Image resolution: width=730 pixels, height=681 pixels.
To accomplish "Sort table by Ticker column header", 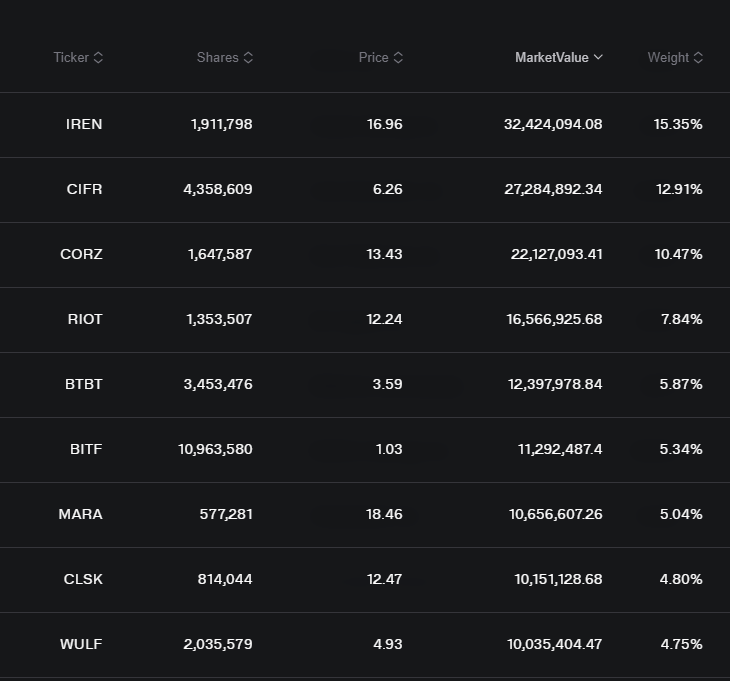I will click(x=78, y=57).
